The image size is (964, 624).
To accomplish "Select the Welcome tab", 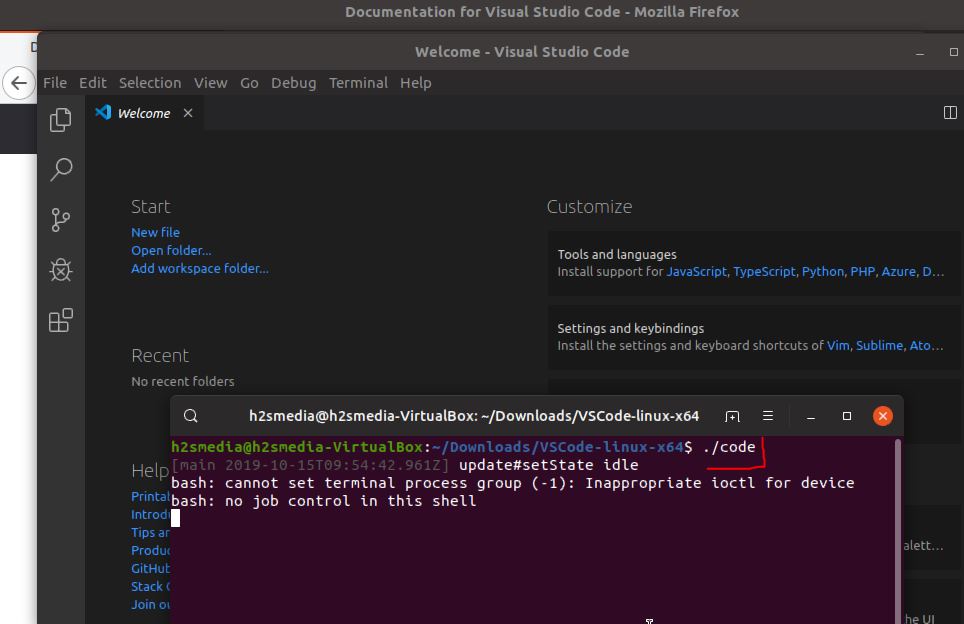I will (x=144, y=113).
